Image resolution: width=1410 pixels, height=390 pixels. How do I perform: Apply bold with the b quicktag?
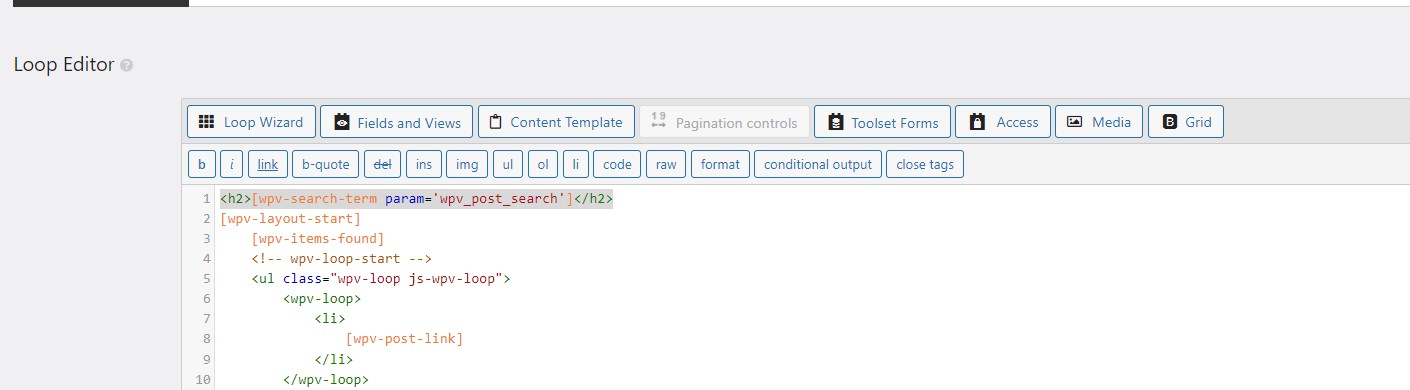[x=201, y=164]
